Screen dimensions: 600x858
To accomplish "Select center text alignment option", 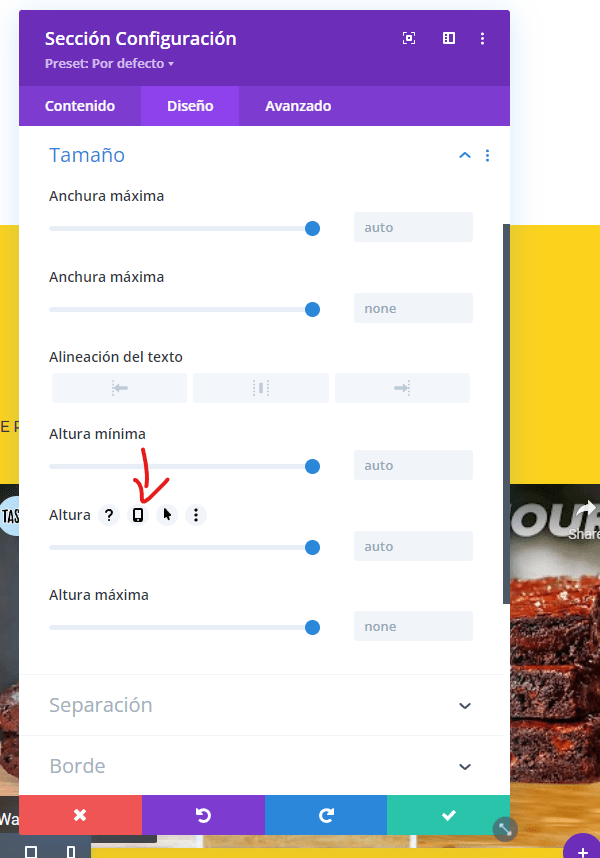I will coord(261,388).
